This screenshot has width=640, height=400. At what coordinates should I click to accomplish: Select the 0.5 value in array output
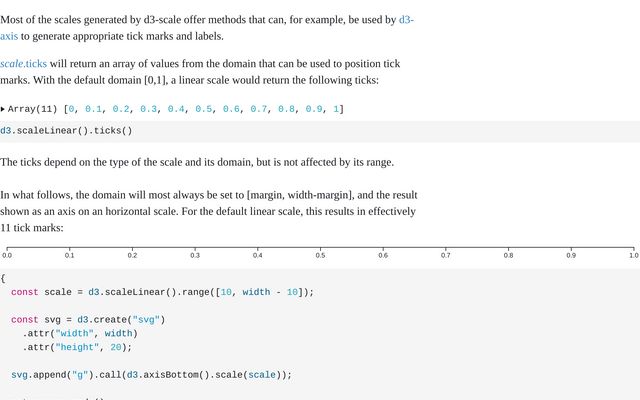pyautogui.click(x=203, y=109)
